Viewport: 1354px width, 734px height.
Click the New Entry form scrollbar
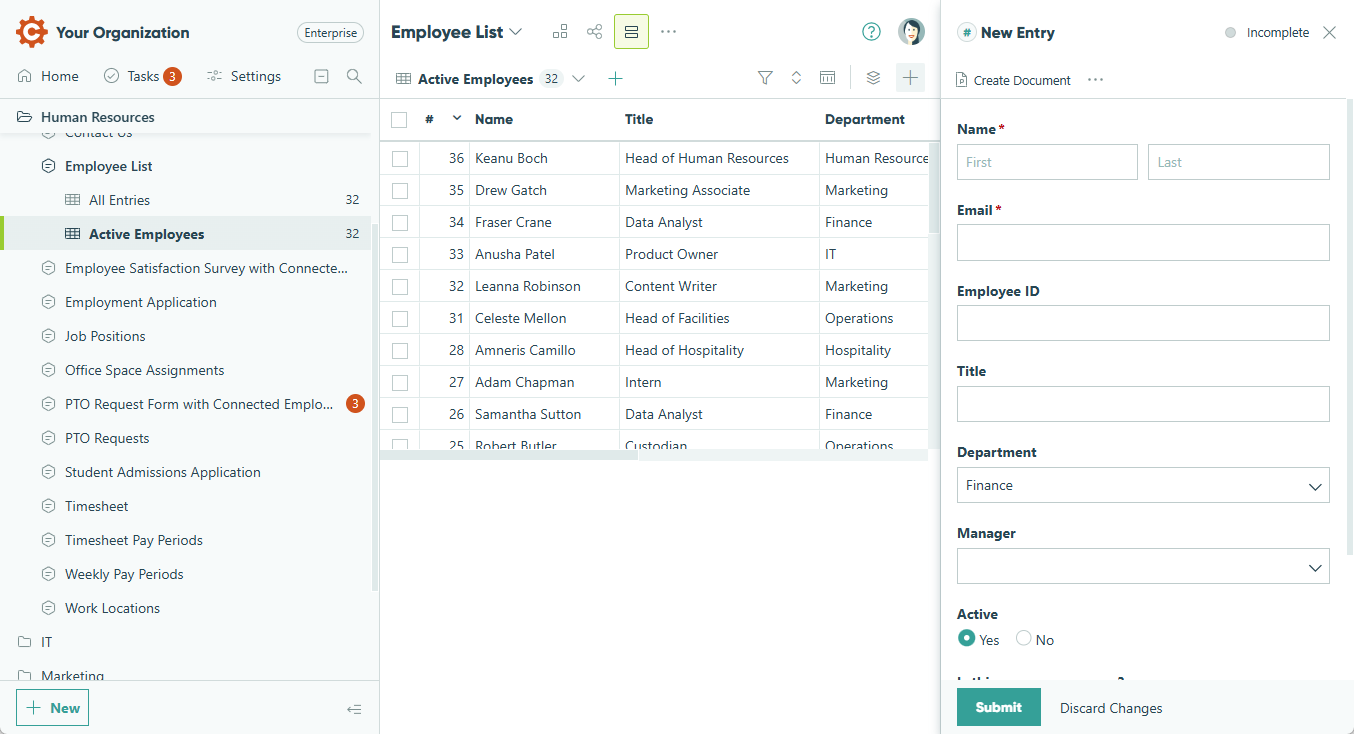(x=1348, y=325)
